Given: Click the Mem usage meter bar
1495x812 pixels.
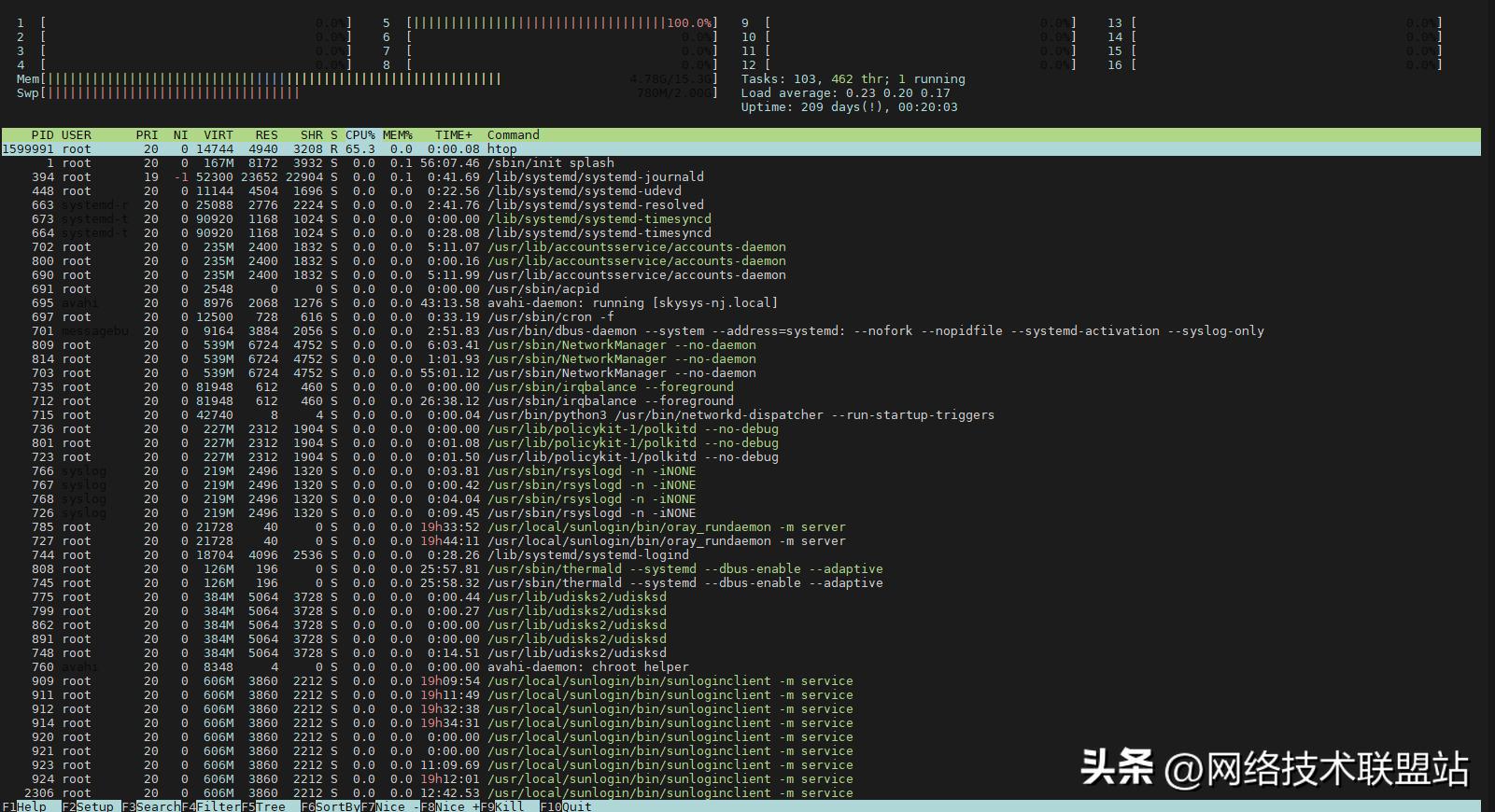Looking at the screenshot, I should coord(367,79).
